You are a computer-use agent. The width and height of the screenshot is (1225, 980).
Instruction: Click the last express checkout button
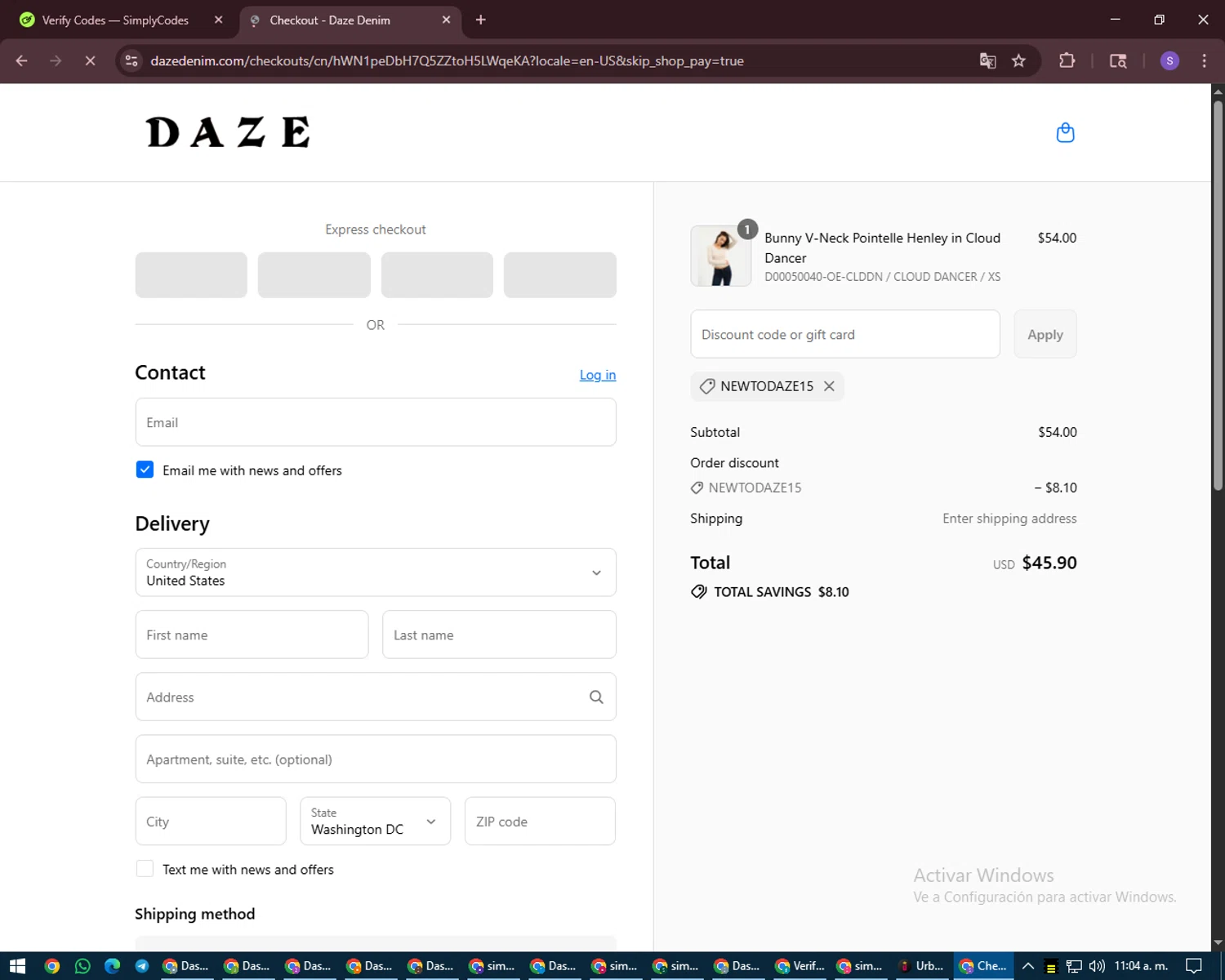(x=560, y=275)
